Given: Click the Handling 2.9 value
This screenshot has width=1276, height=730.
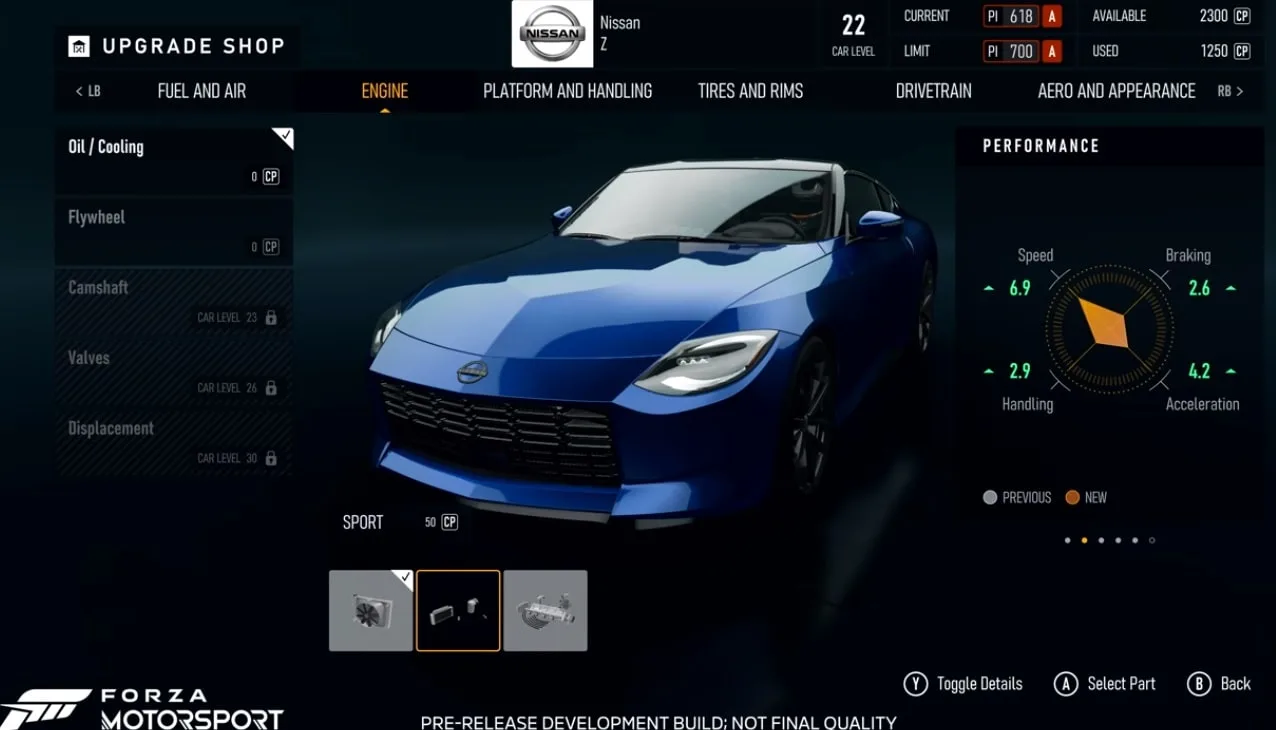Looking at the screenshot, I should (1020, 371).
